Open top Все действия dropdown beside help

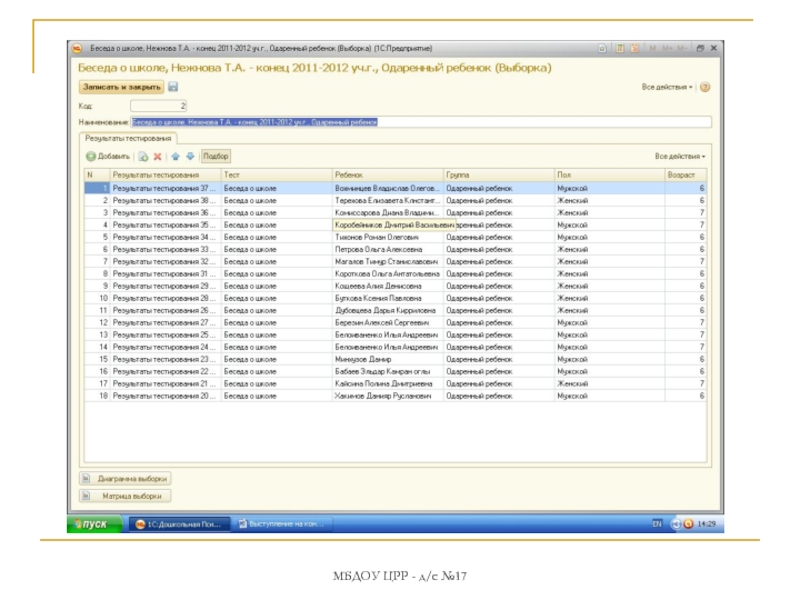click(667, 88)
